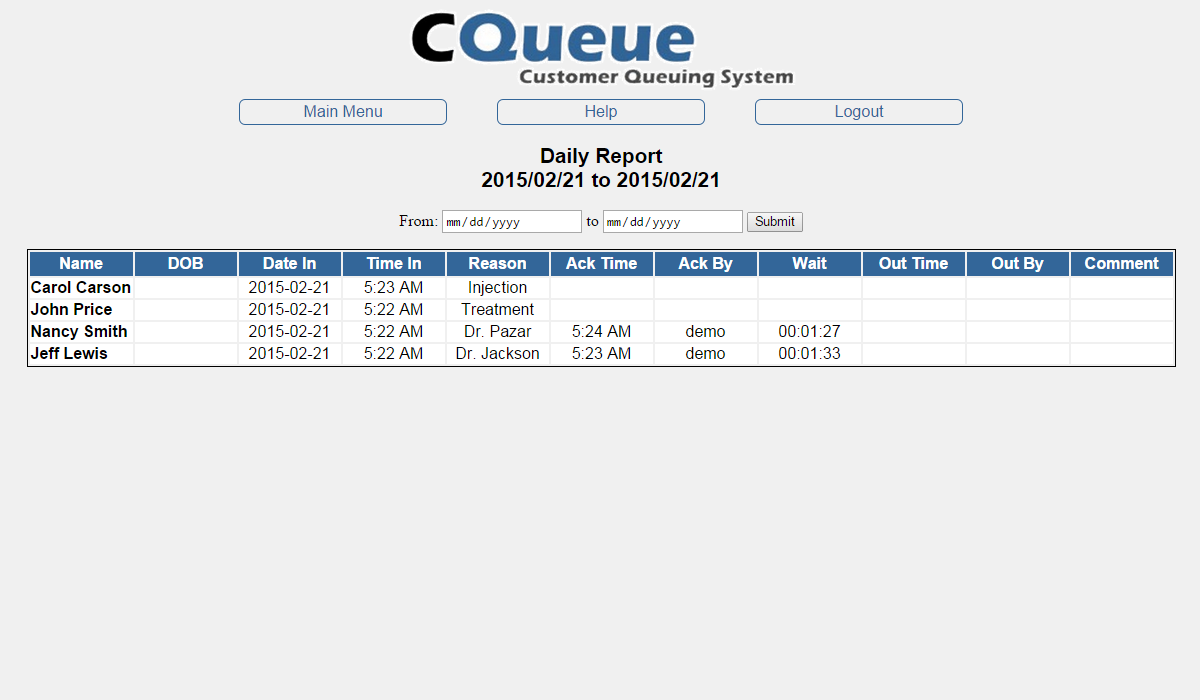Select the John Price name cell
The height and width of the screenshot is (700, 1200).
81,310
